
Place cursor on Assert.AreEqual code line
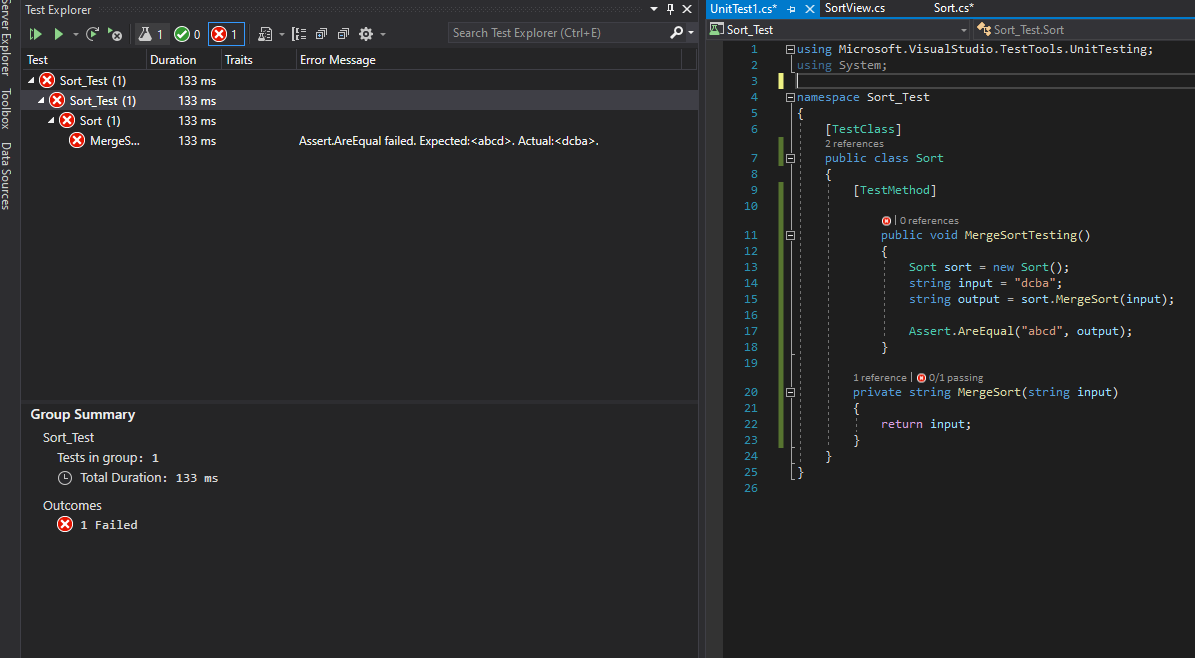coord(1020,331)
